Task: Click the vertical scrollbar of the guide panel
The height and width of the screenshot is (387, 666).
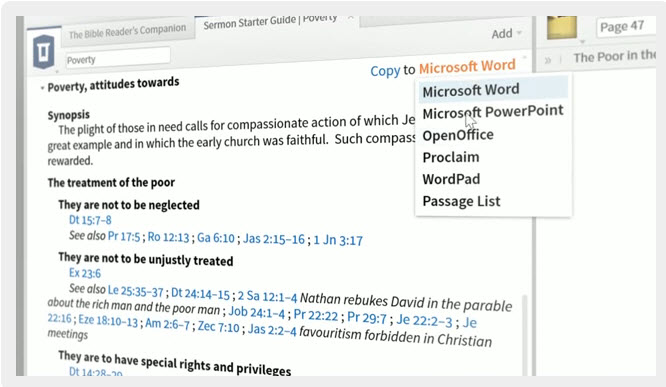Action: pos(525,336)
